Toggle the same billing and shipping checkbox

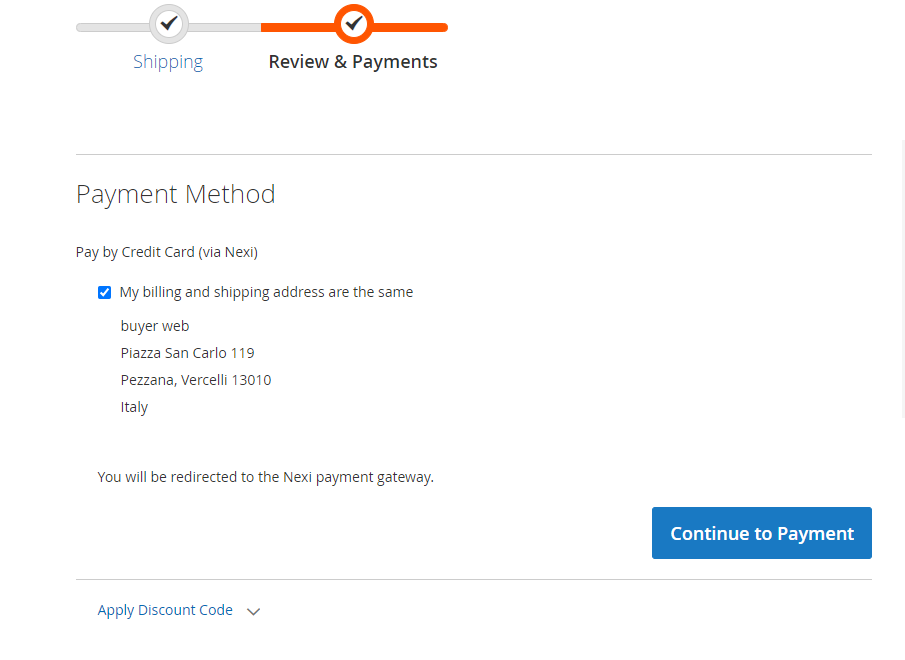pyautogui.click(x=104, y=293)
